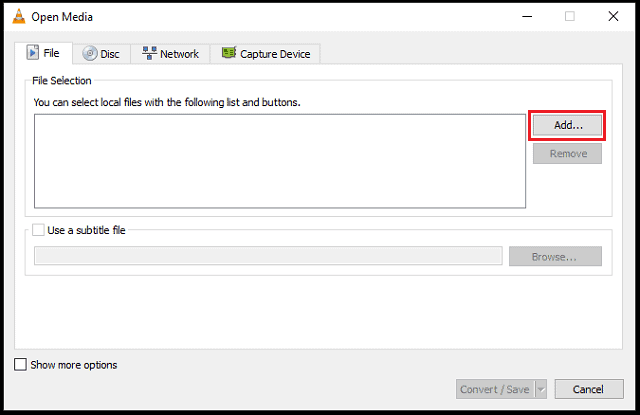Viewport: 640px width, 415px height.
Task: Click the Add... button
Action: (567, 125)
